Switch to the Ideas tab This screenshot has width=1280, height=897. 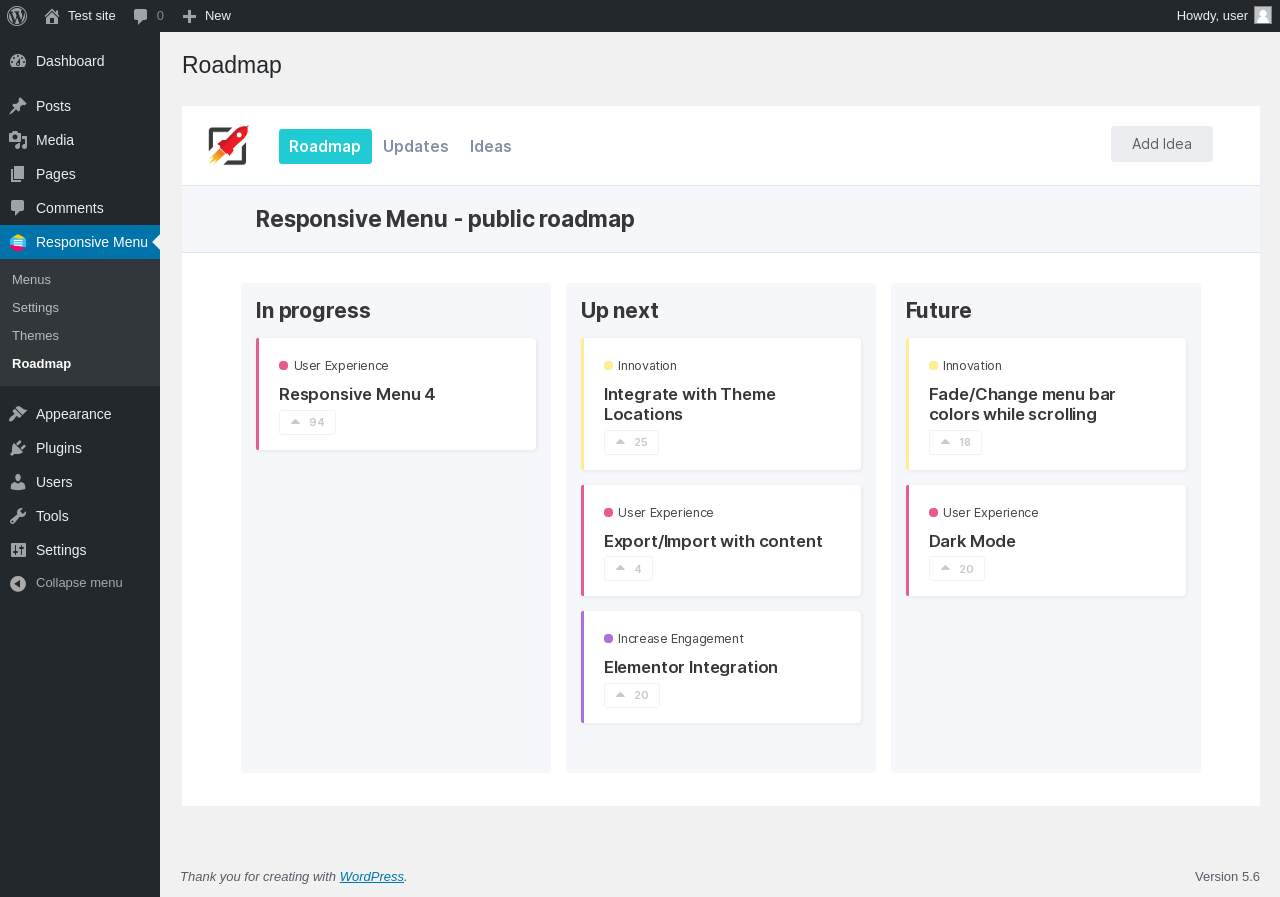(491, 146)
